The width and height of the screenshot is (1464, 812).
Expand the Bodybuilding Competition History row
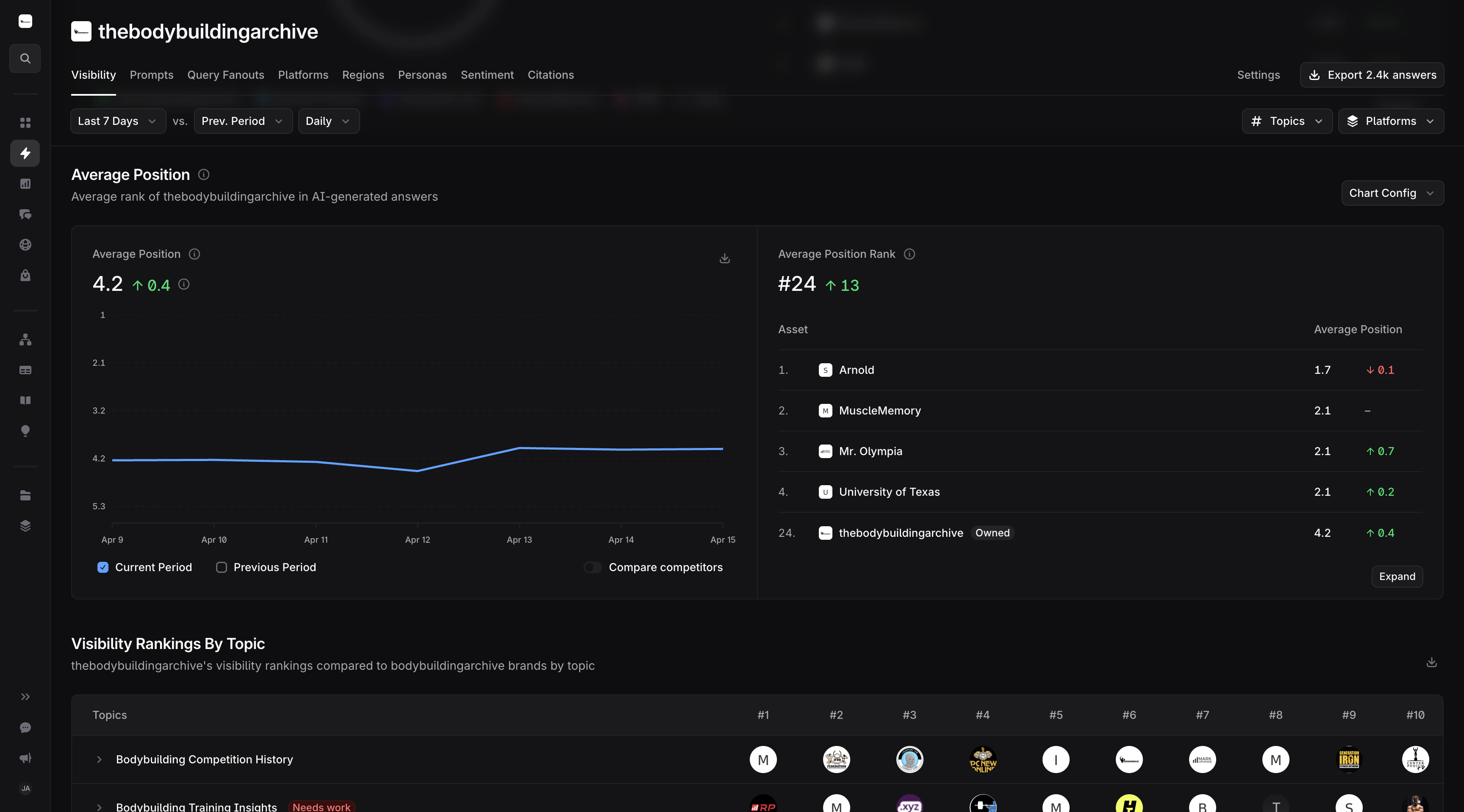tap(99, 759)
